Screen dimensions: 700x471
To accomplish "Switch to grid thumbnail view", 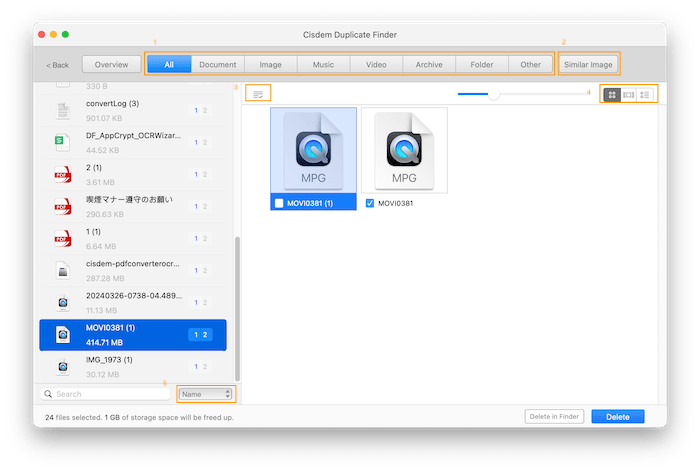I will pyautogui.click(x=612, y=94).
